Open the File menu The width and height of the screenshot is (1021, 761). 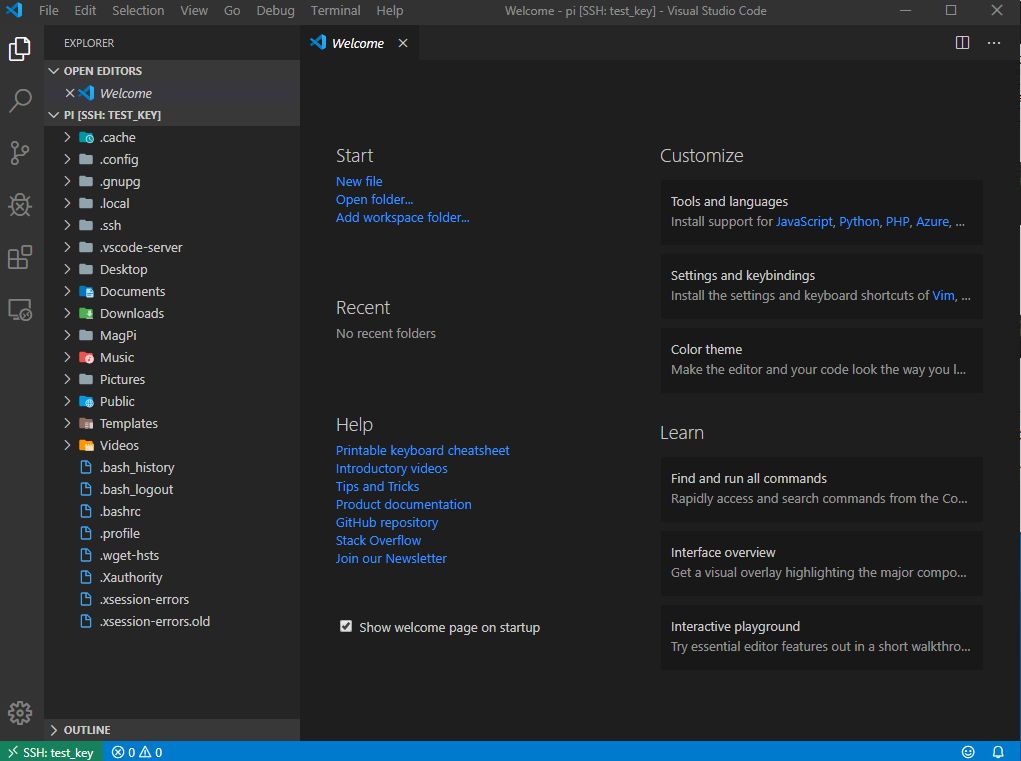[49, 10]
